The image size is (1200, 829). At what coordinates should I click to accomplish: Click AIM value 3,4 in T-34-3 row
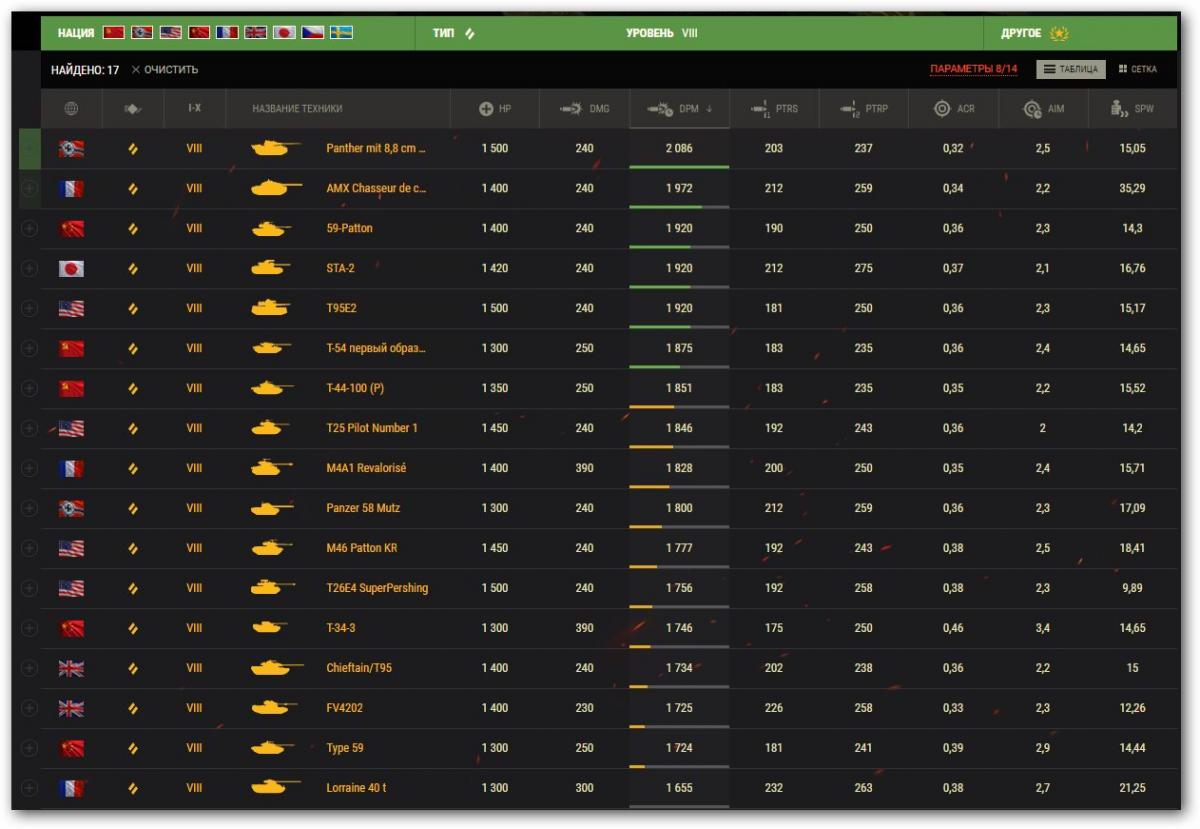pyautogui.click(x=1043, y=628)
